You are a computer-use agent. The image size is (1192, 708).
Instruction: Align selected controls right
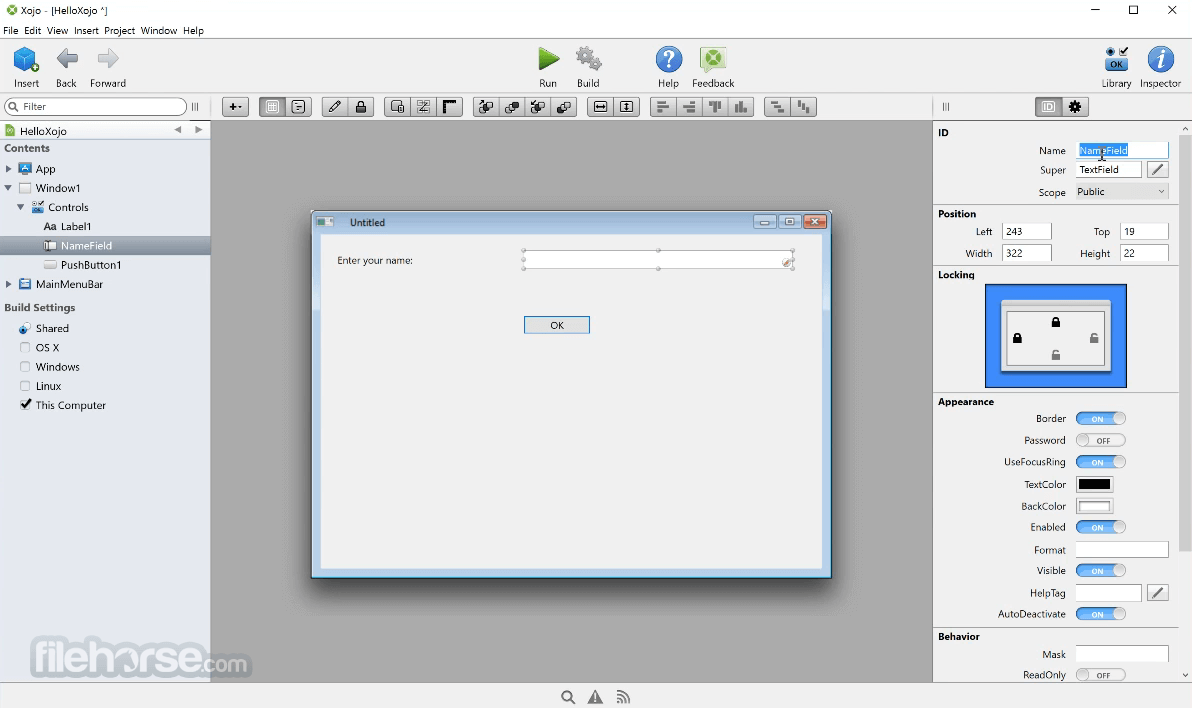pyautogui.click(x=690, y=107)
